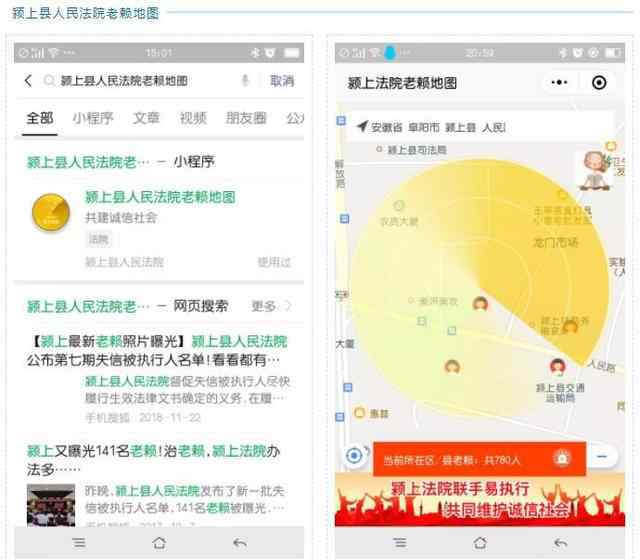The height and width of the screenshot is (560, 640).
Task: Tap the microphone voice search icon
Action: tap(245, 80)
